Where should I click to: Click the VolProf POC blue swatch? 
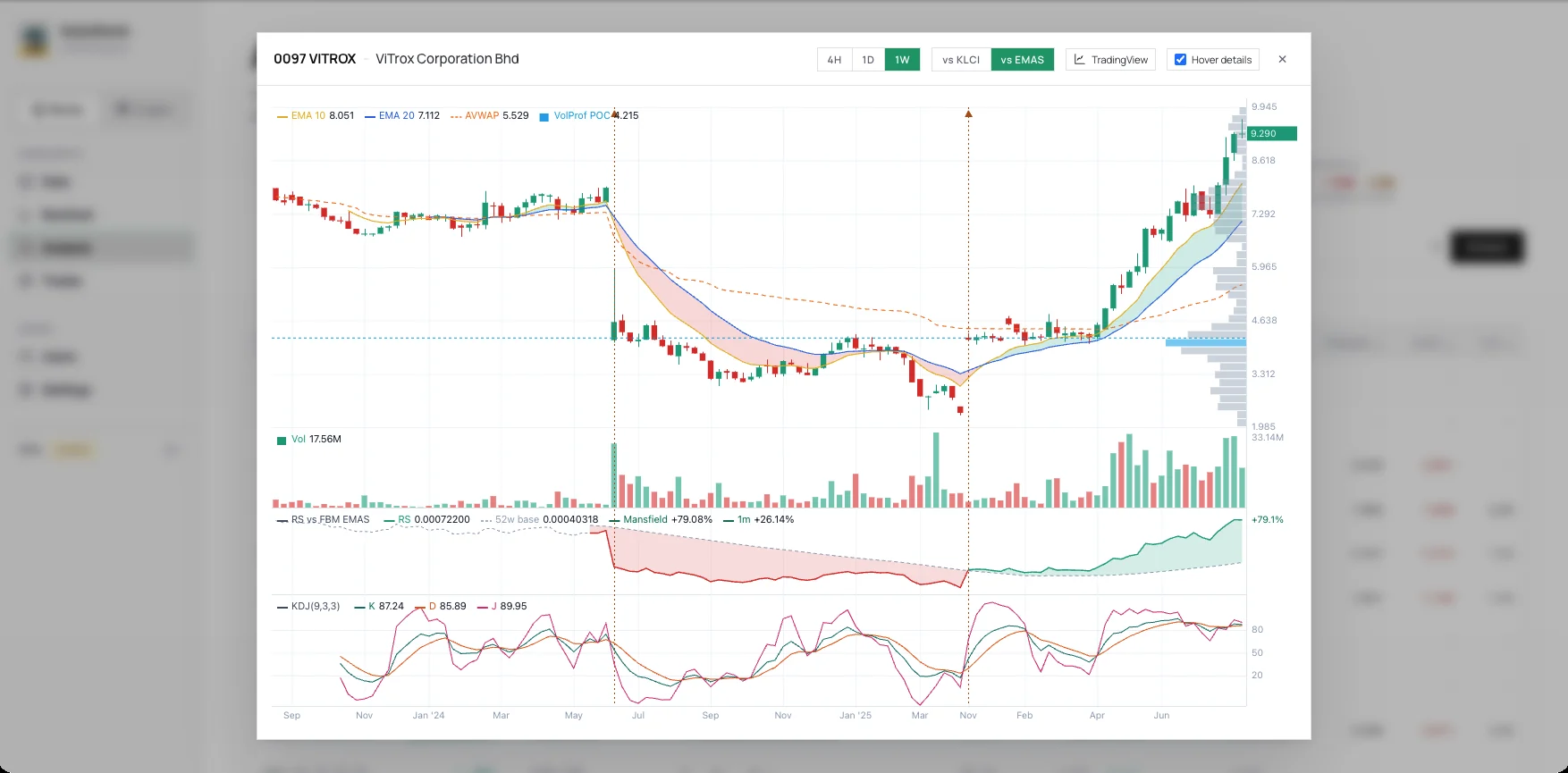click(544, 116)
